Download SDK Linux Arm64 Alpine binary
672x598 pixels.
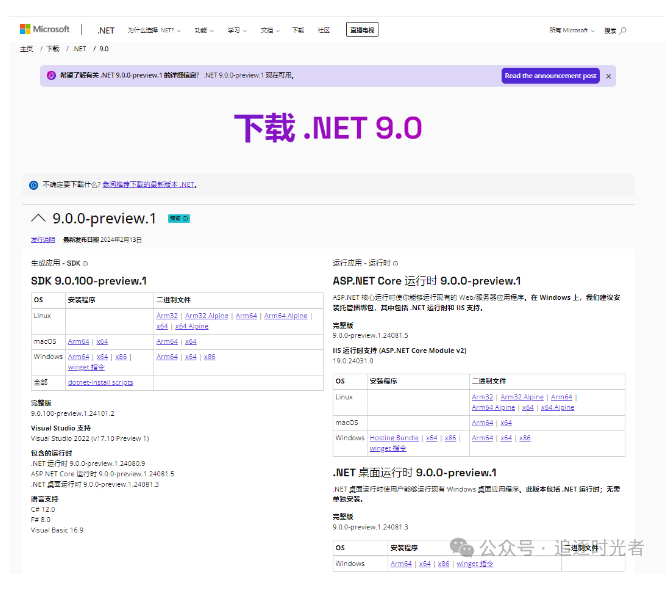pos(285,316)
